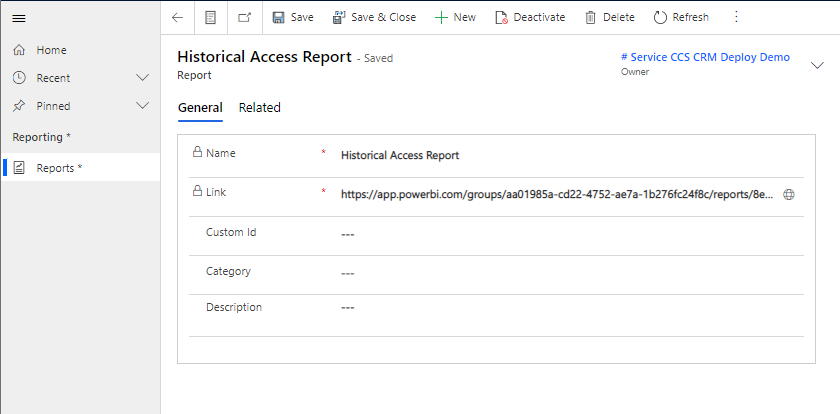Go back using the back arrow

click(x=177, y=17)
